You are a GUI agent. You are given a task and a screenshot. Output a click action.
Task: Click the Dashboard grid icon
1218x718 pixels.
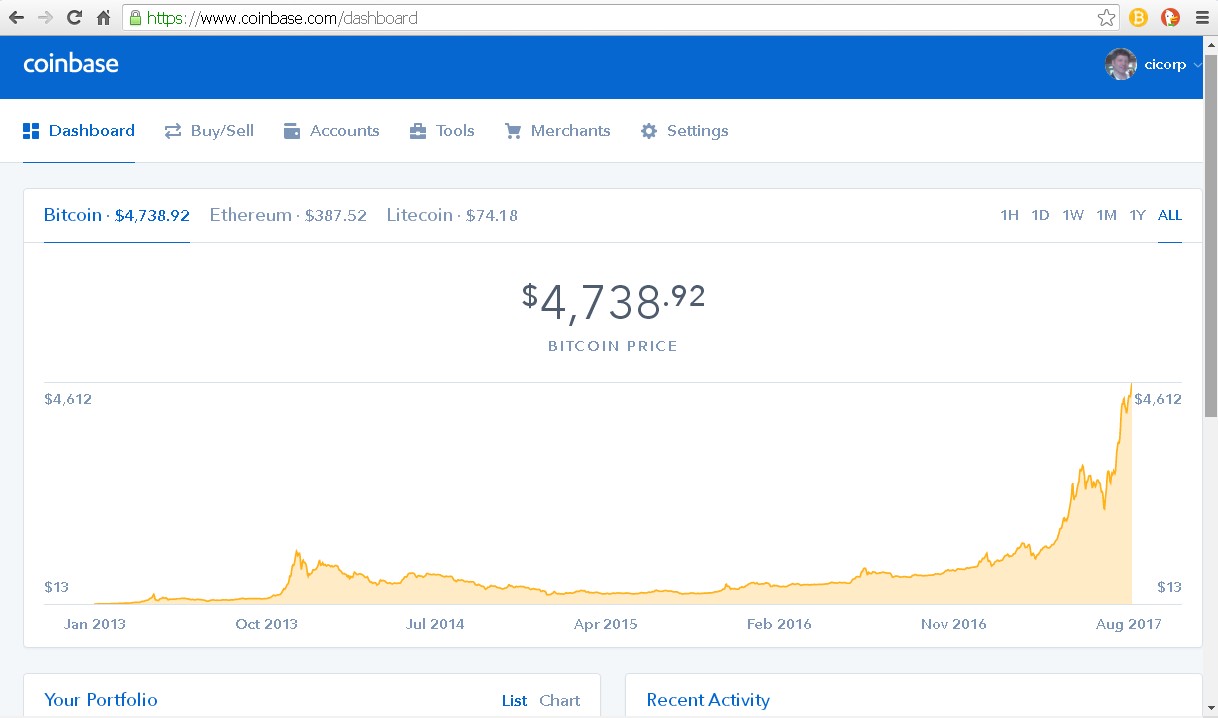[x=31, y=131]
